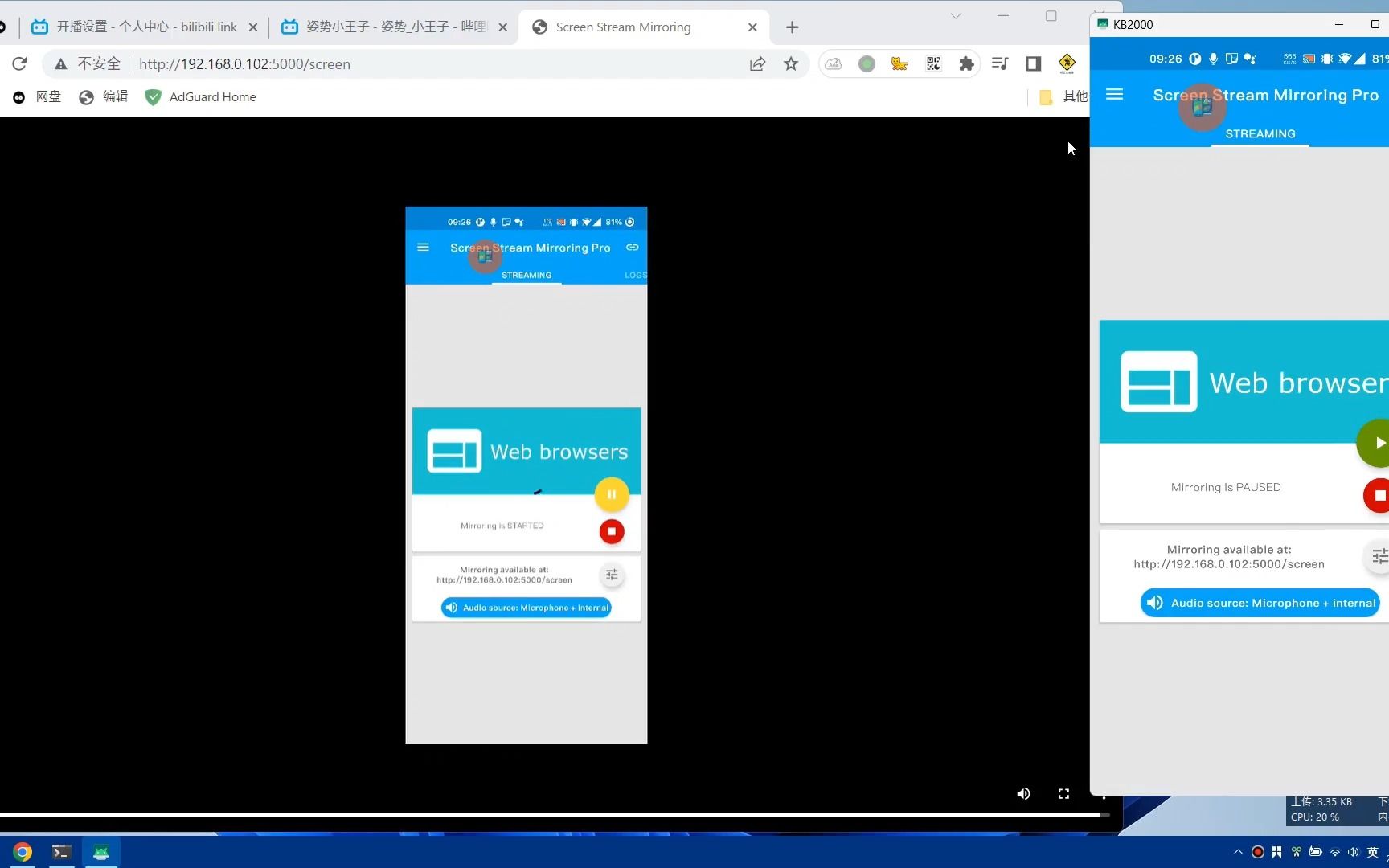
Task: Stop mirroring with red button in KB2000
Action: (1377, 495)
